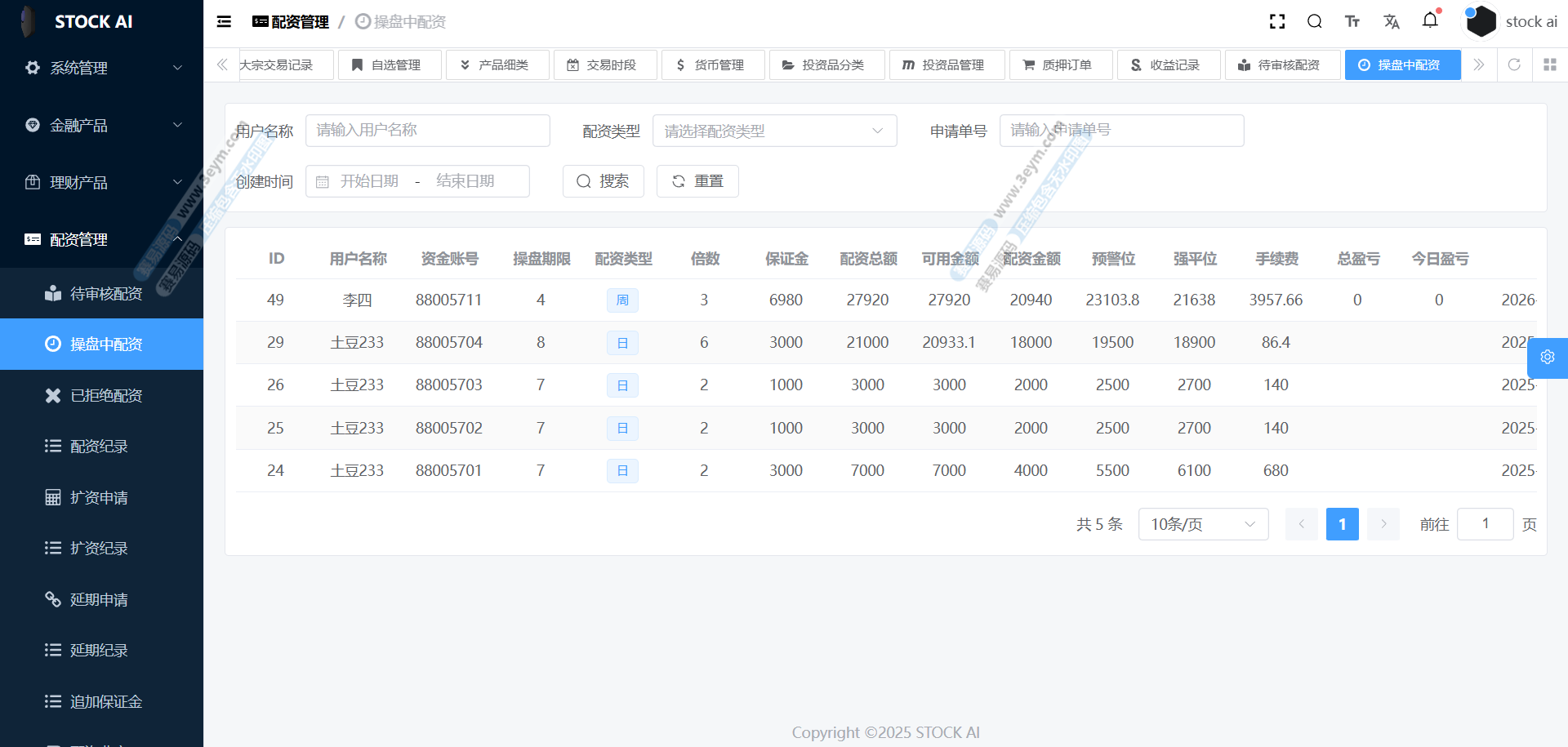Screen dimensions: 1568x747
Task: Open the tab grid menu icon
Action: pyautogui.click(x=1549, y=64)
